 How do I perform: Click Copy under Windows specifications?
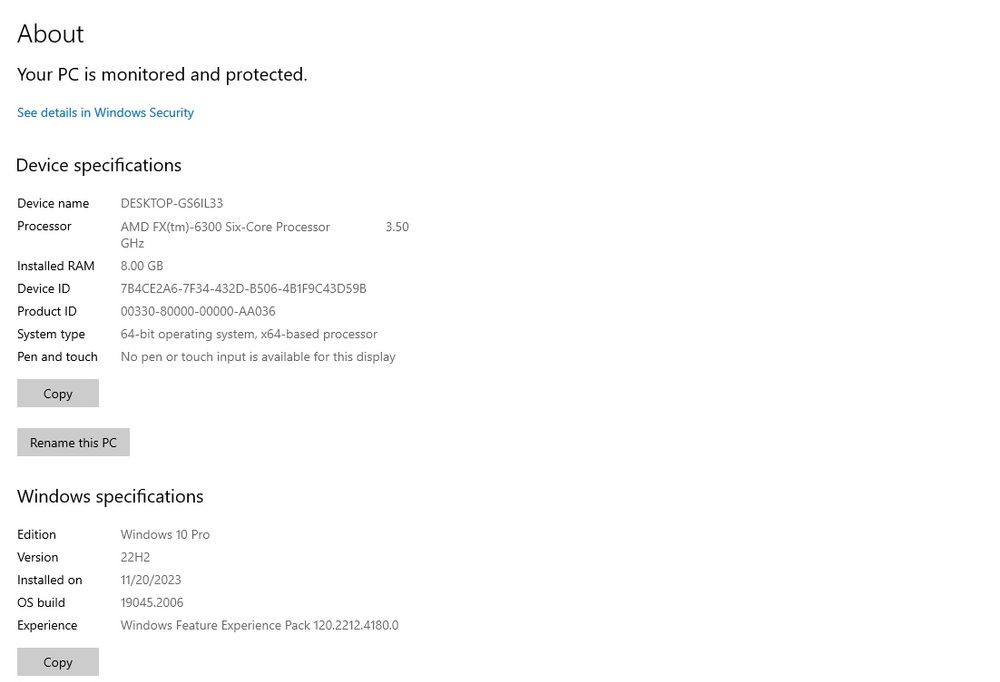[58, 662]
